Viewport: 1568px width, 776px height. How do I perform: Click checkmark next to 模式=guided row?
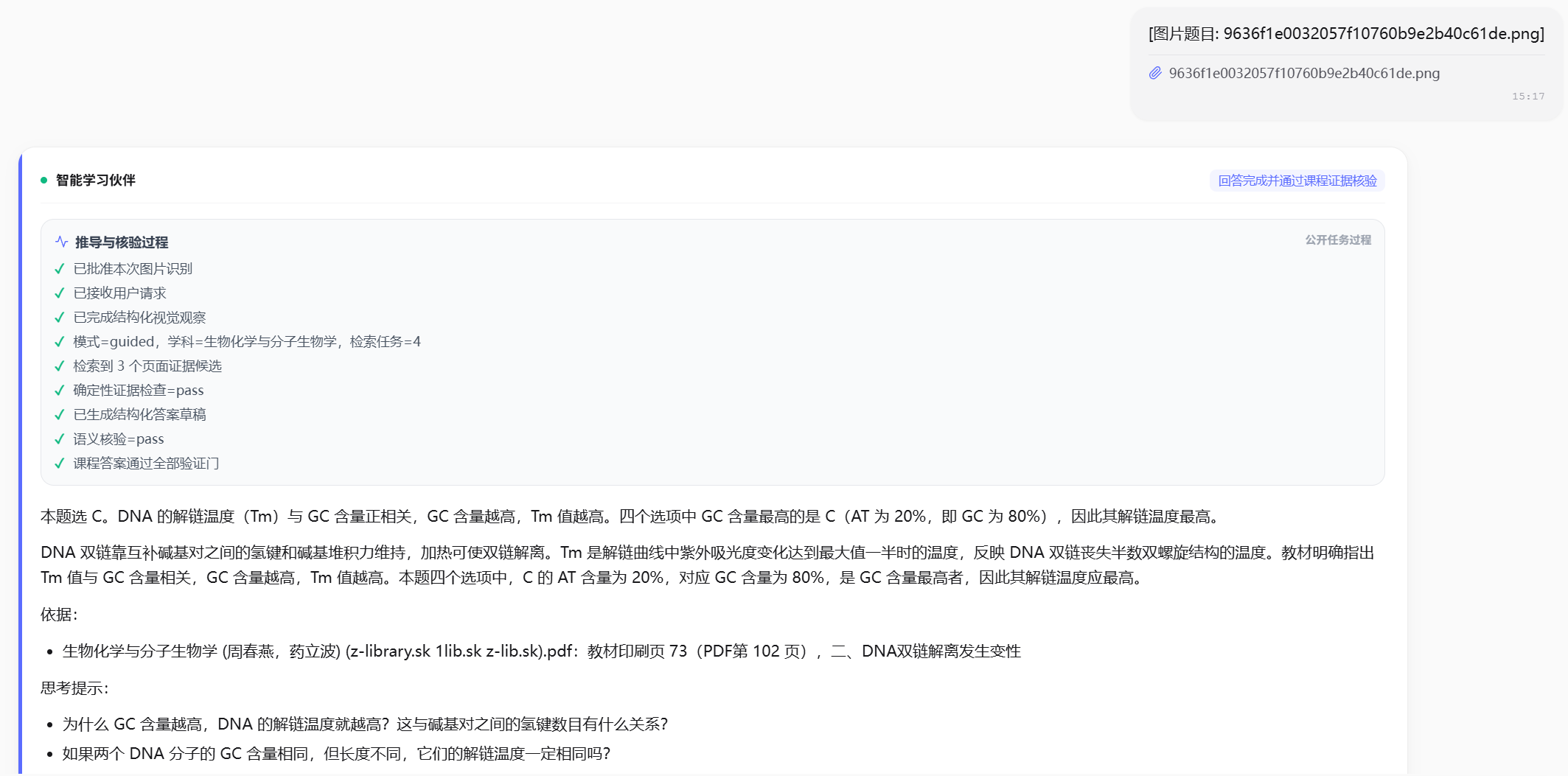[60, 342]
